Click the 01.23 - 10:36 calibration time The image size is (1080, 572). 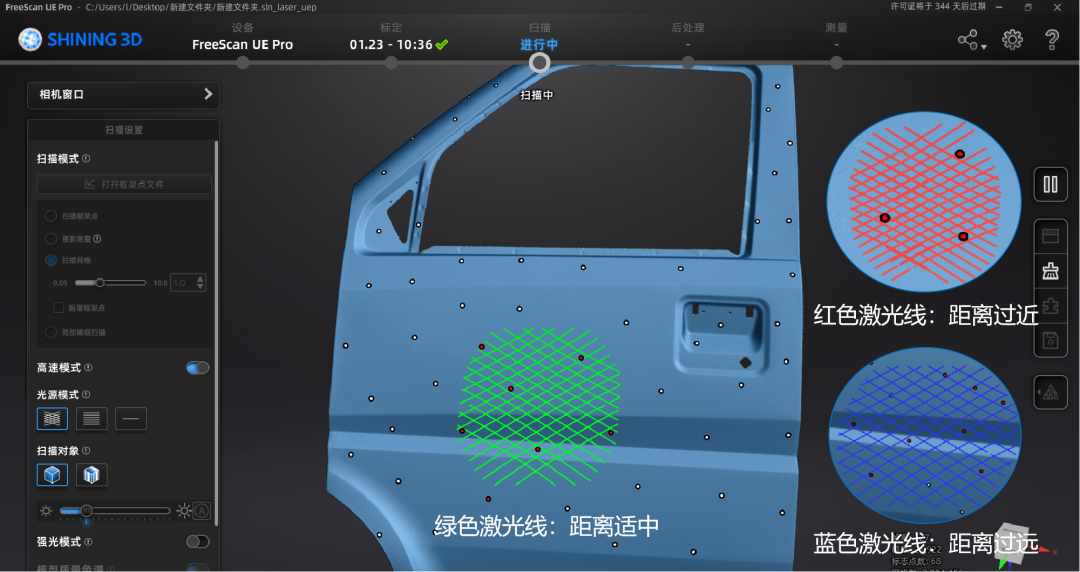(391, 45)
